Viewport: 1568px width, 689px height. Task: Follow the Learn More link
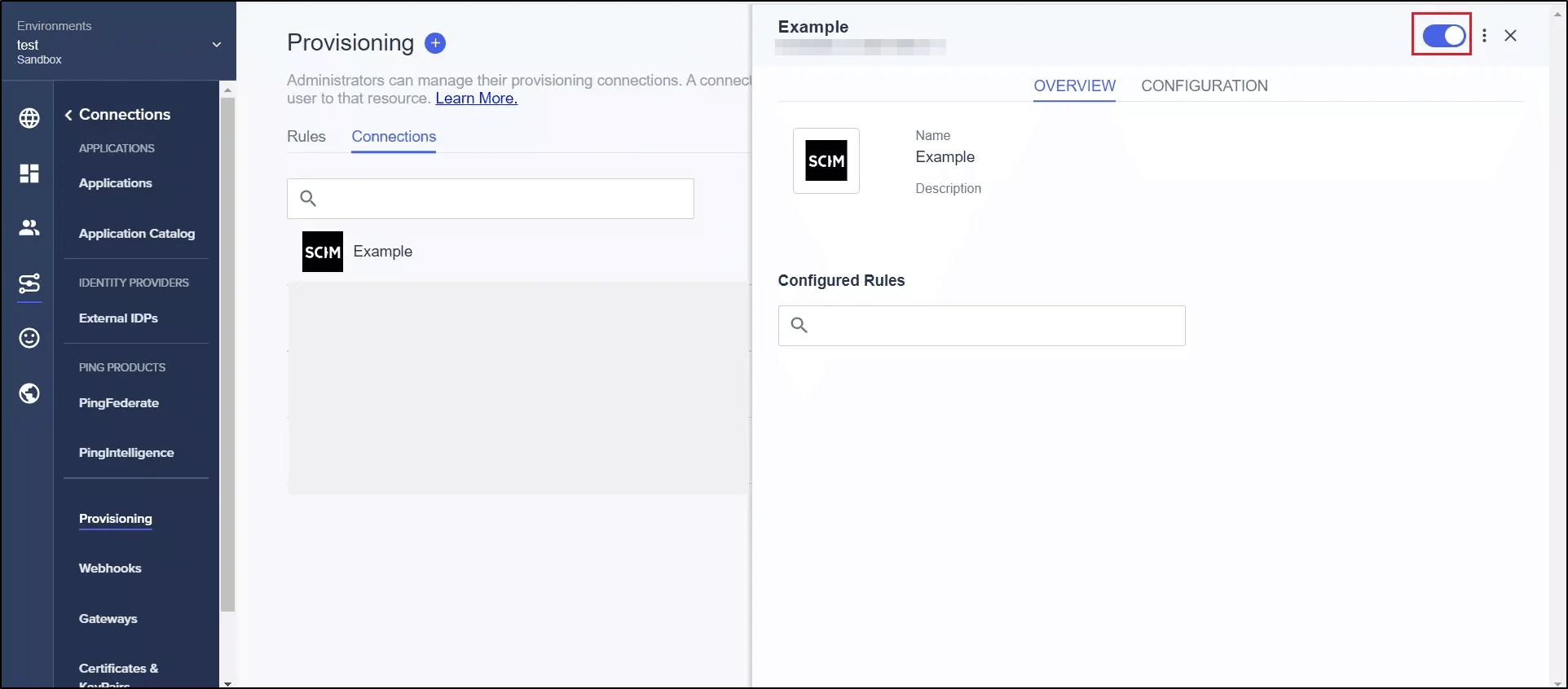click(477, 99)
